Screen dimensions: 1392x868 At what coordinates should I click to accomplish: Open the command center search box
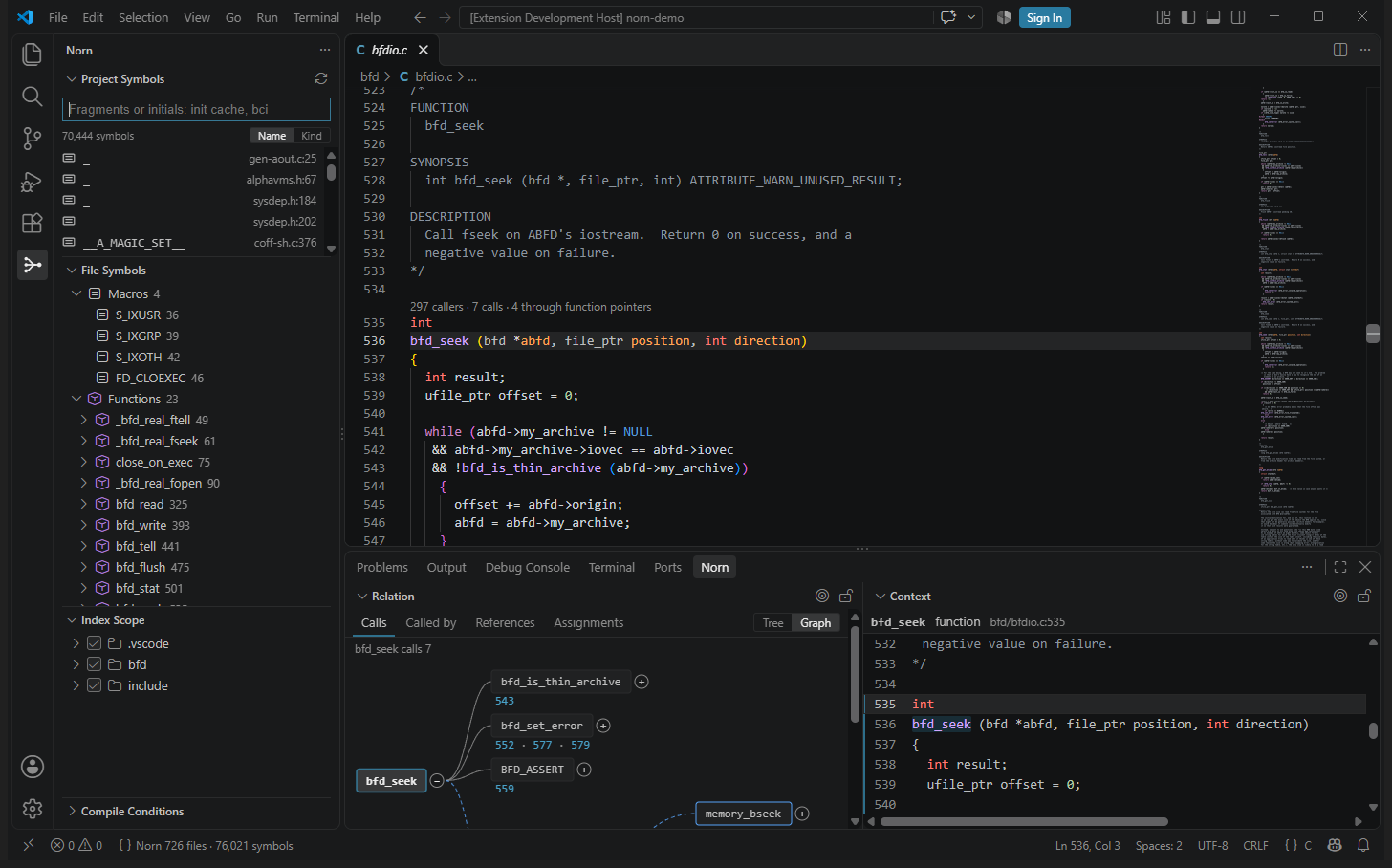(x=697, y=17)
